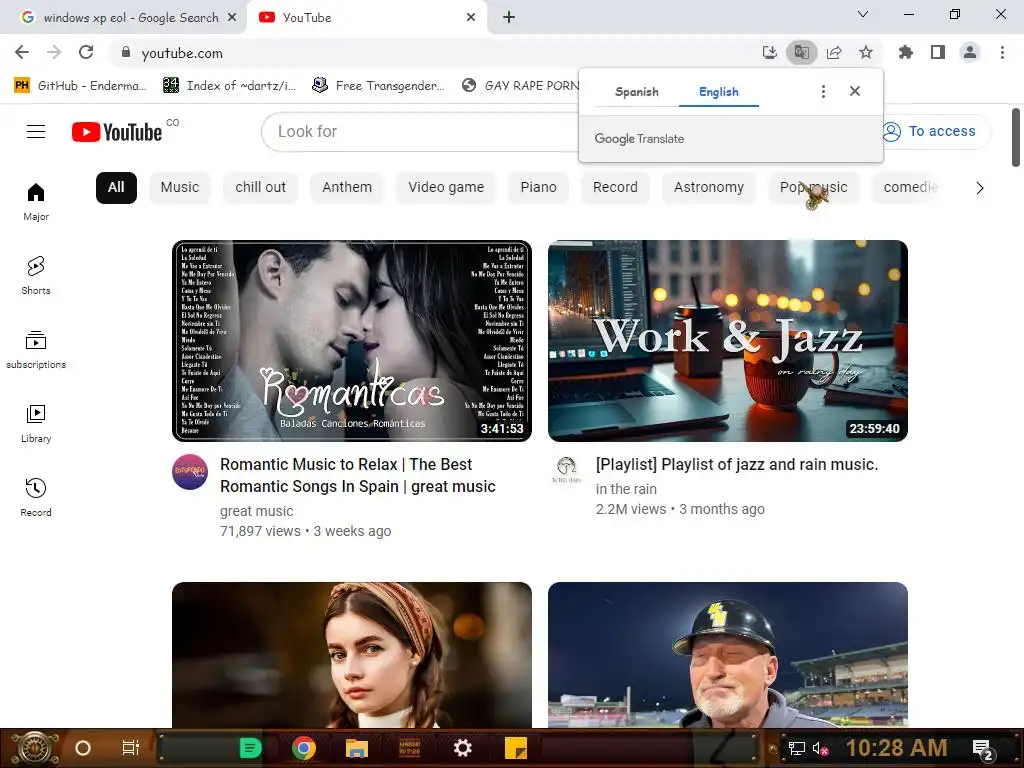Open the Sticky Notes taskbar icon
The width and height of the screenshot is (1024, 768).
(516, 748)
